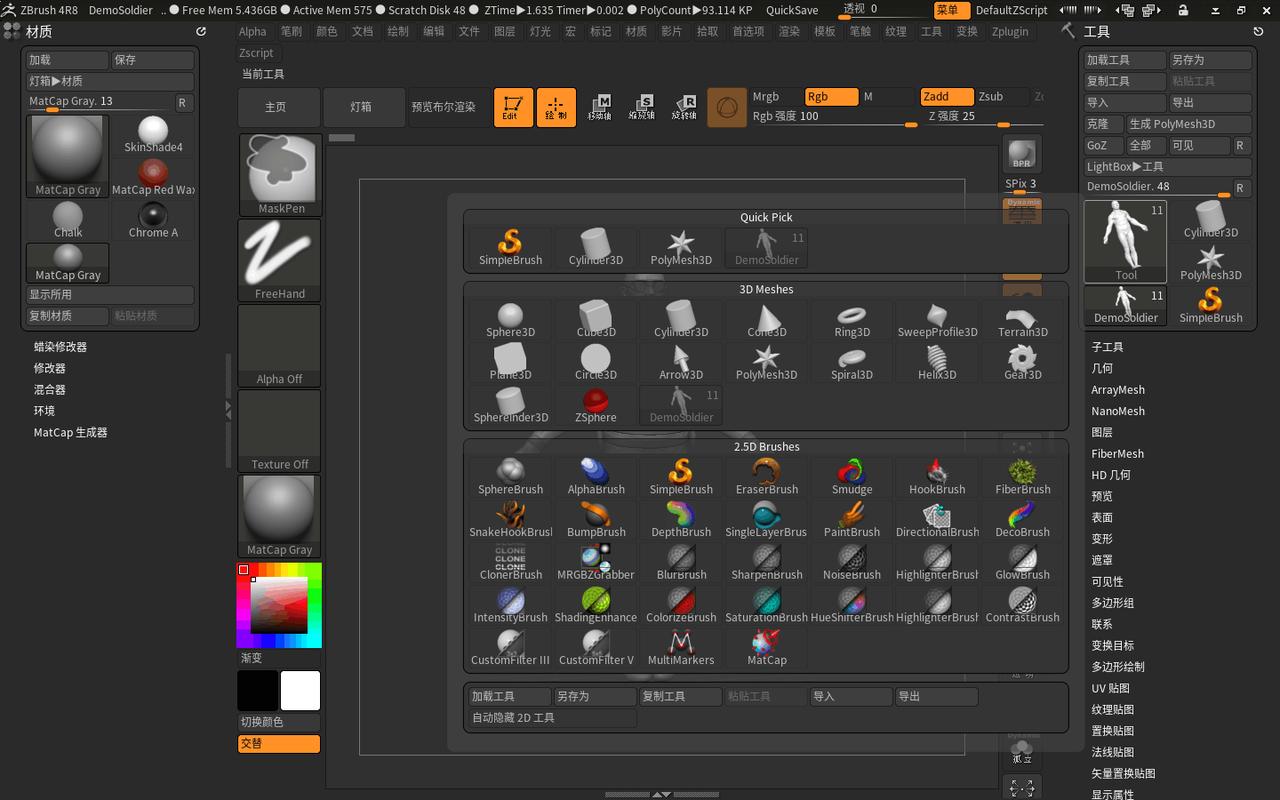This screenshot has height=800, width=1280.
Task: Select the AlphaBrush tool
Action: tap(596, 478)
